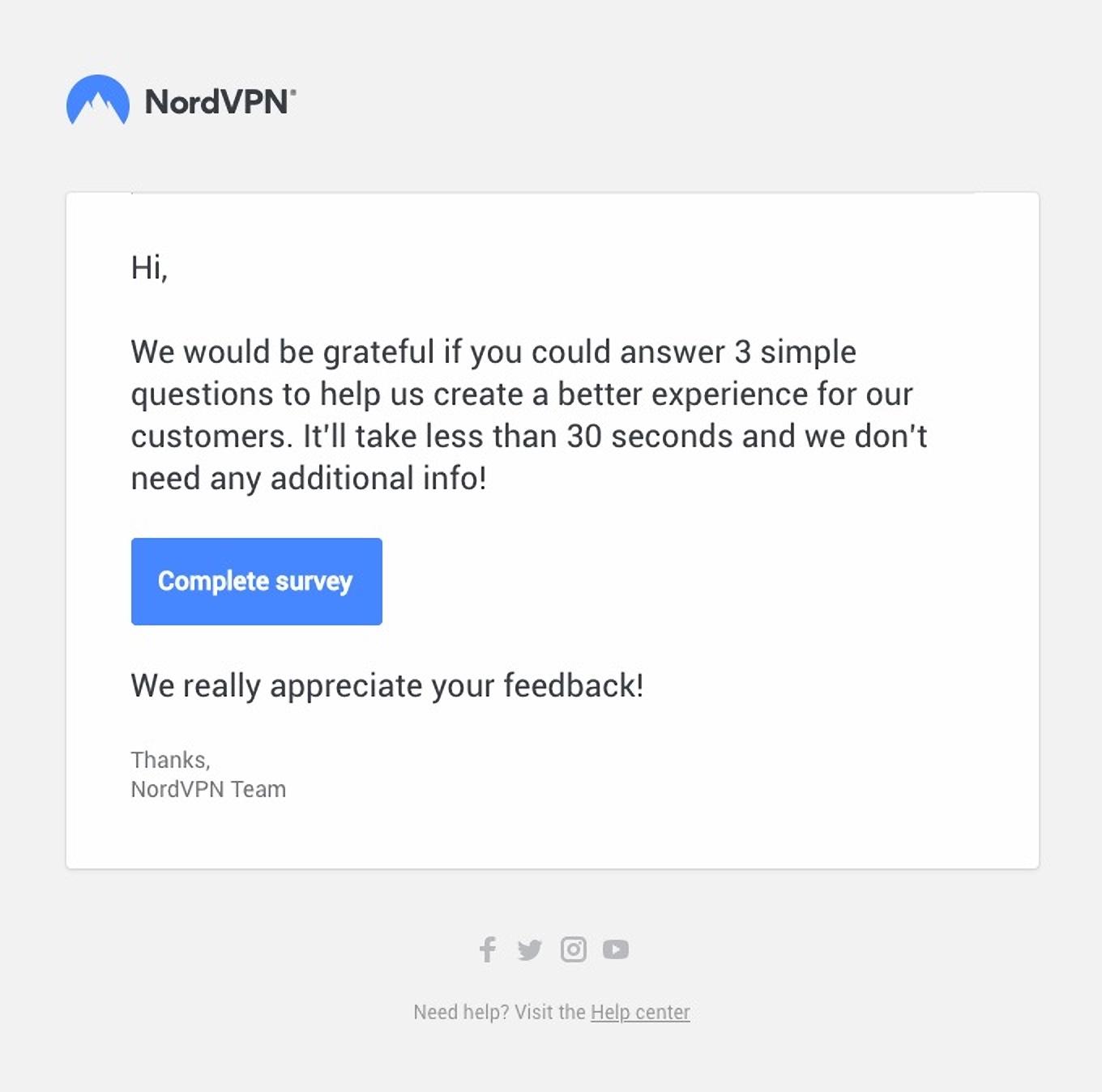Open NordVPN's Twitter bird icon
This screenshot has width=1102, height=1092.
coord(530,949)
